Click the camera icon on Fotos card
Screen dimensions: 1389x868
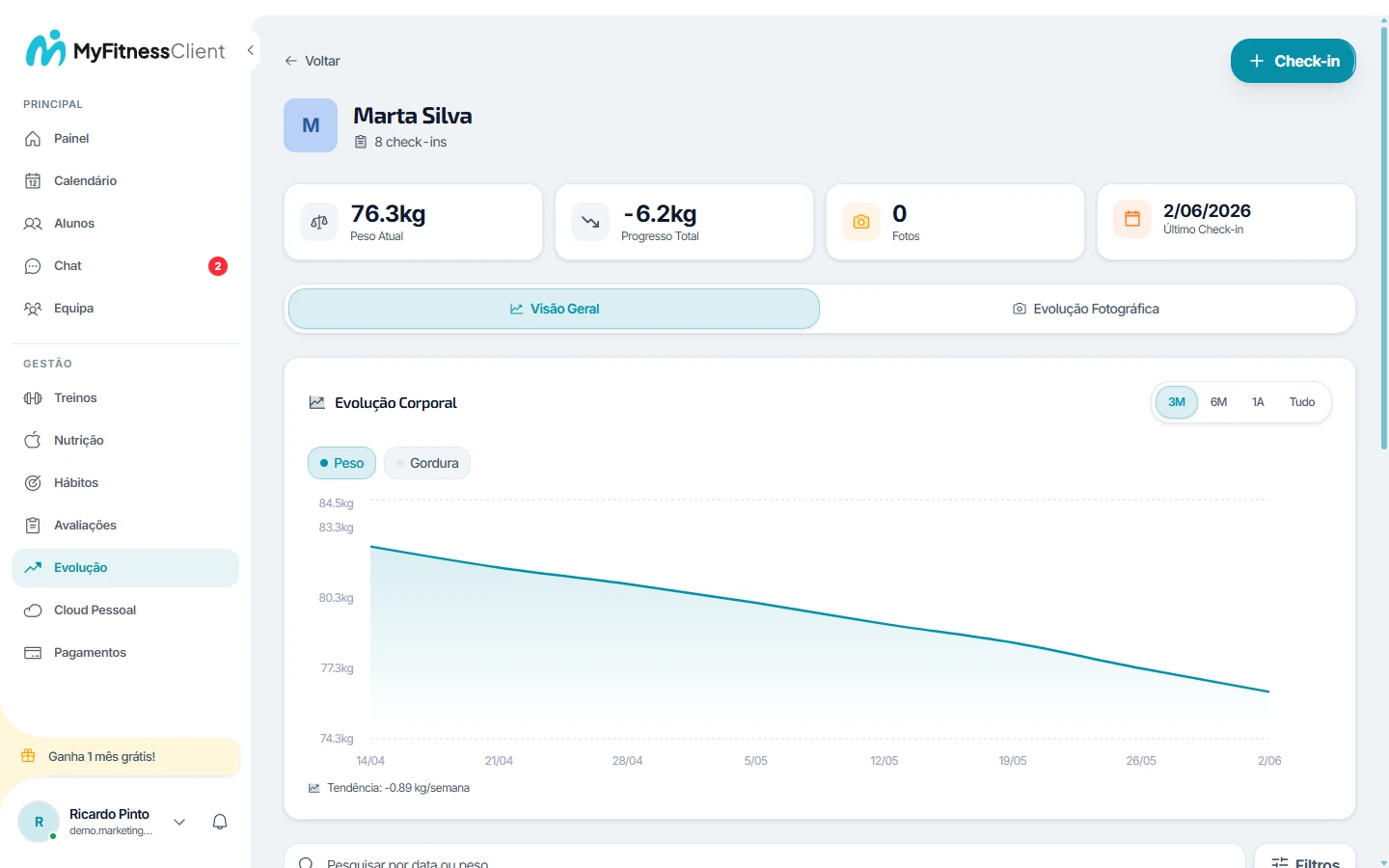click(861, 222)
